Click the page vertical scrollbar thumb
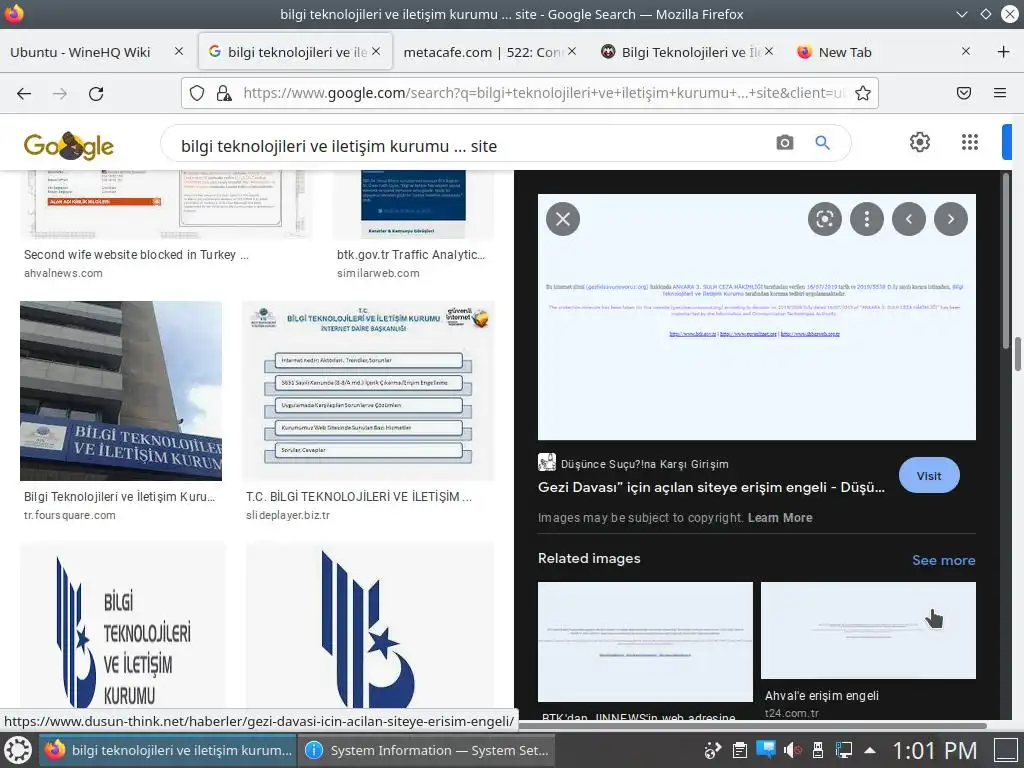Screen dimensions: 1024x768 pos(1017,354)
